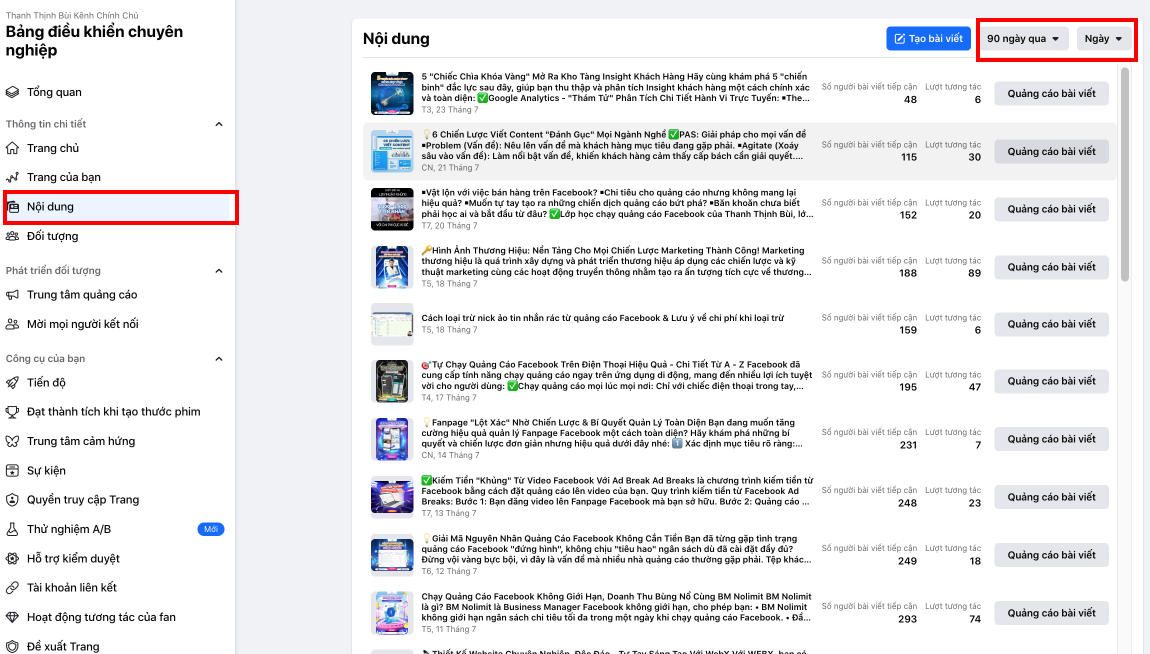Click the Quyền truy cập Trang shield icon

click(12, 500)
